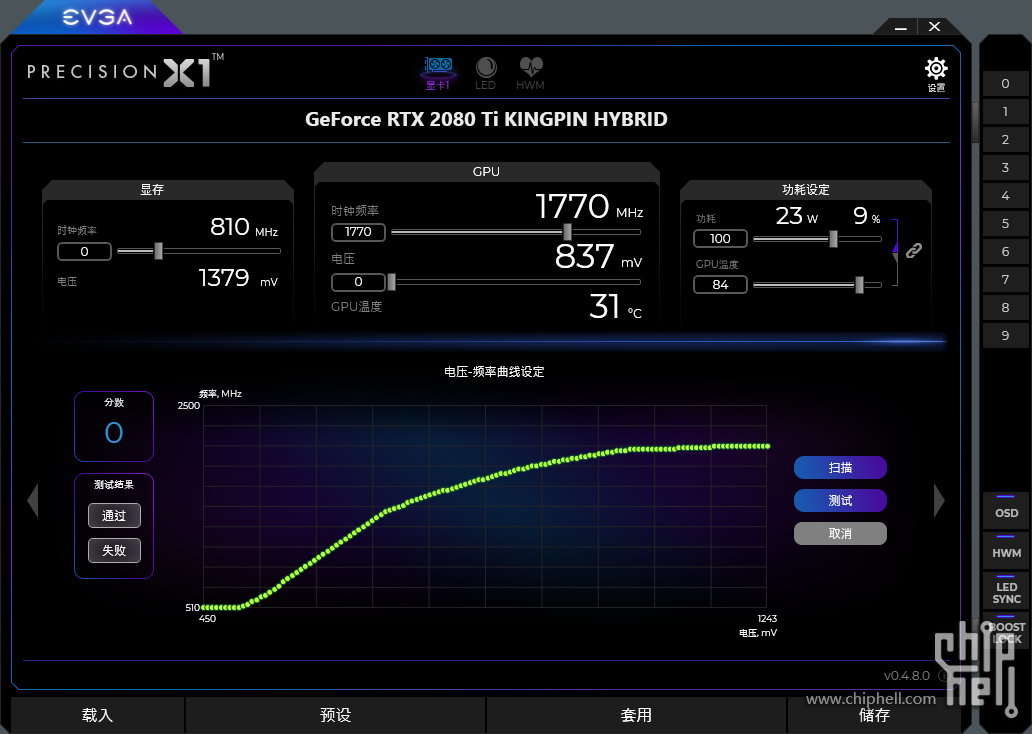Click the GPU voltage field showing 0
1032x734 pixels.
(x=358, y=282)
